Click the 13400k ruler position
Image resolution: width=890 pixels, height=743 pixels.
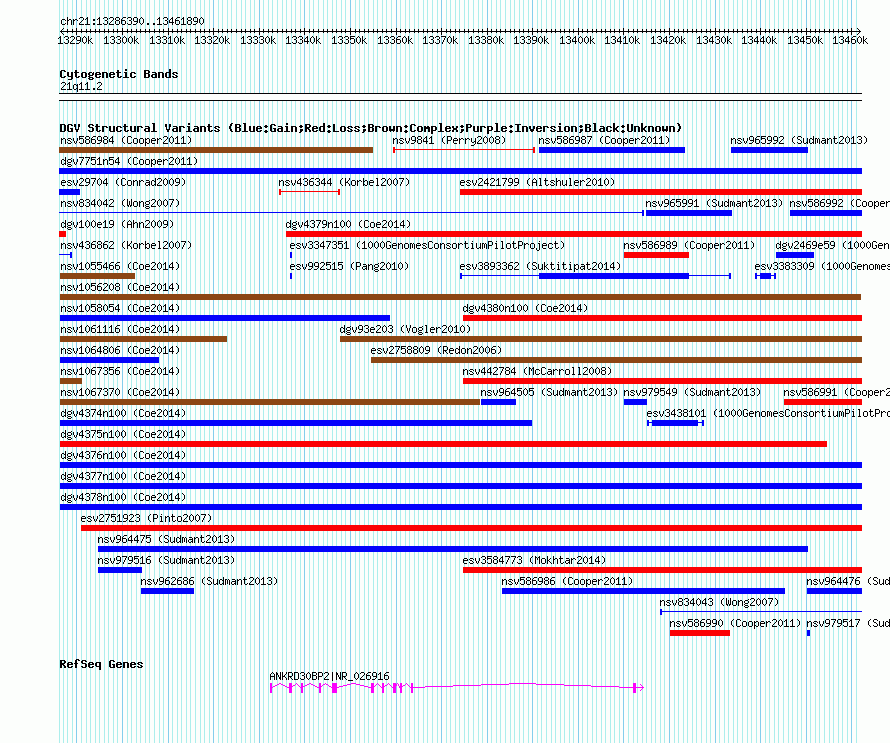[577, 40]
